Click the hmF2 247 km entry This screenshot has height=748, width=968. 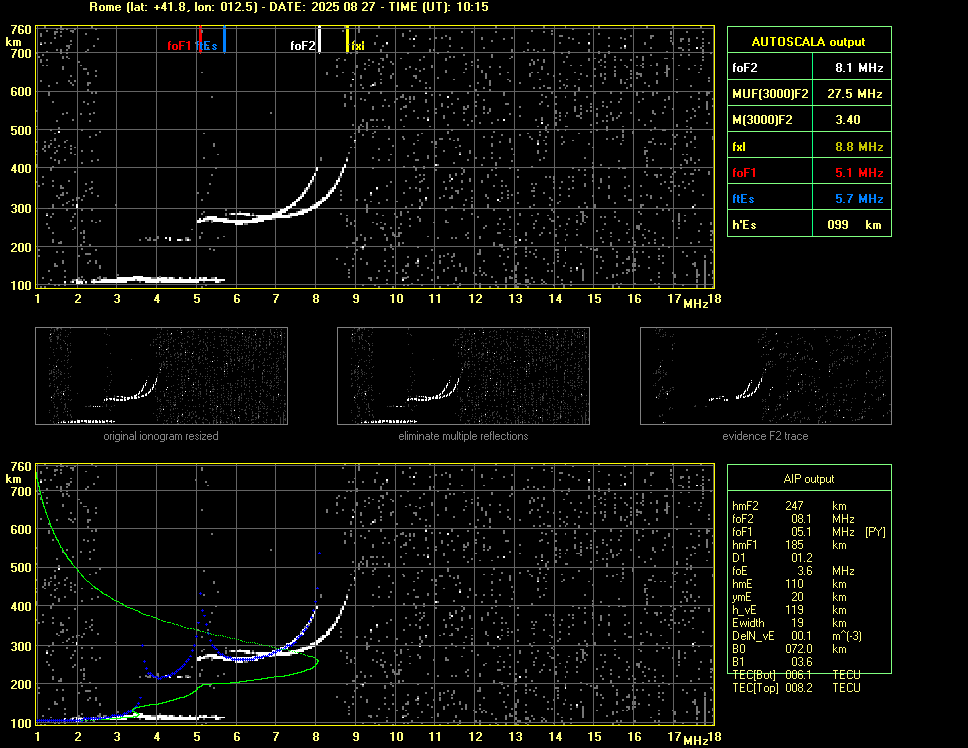point(790,505)
